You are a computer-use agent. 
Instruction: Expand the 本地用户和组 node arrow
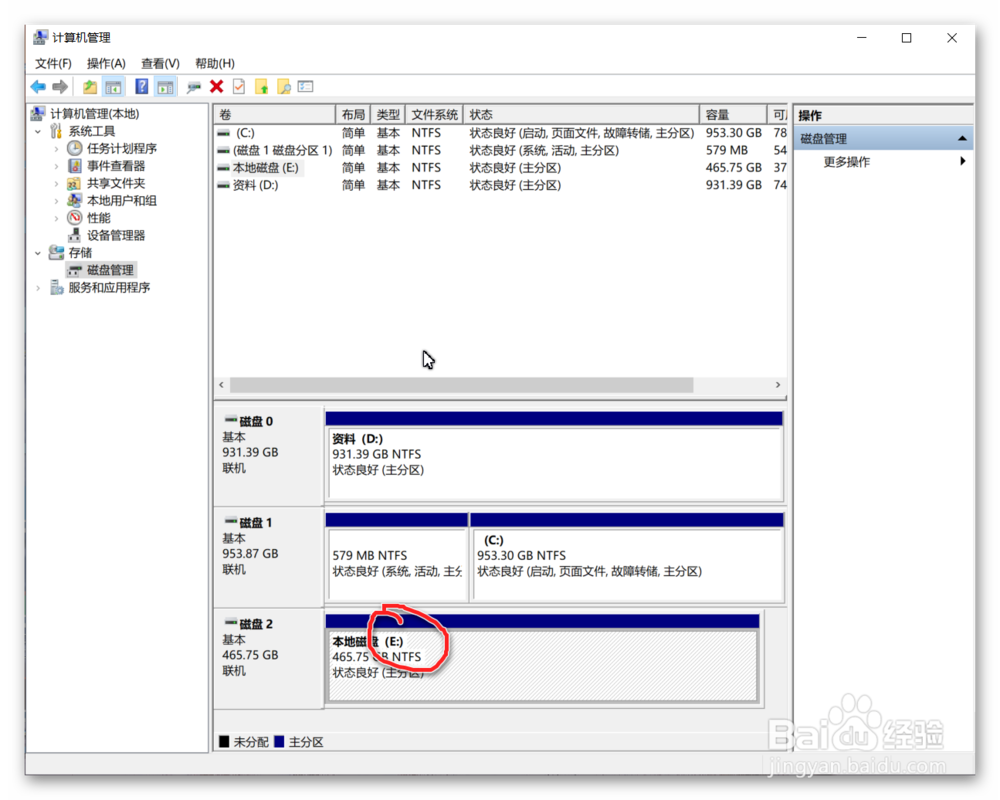(x=56, y=200)
